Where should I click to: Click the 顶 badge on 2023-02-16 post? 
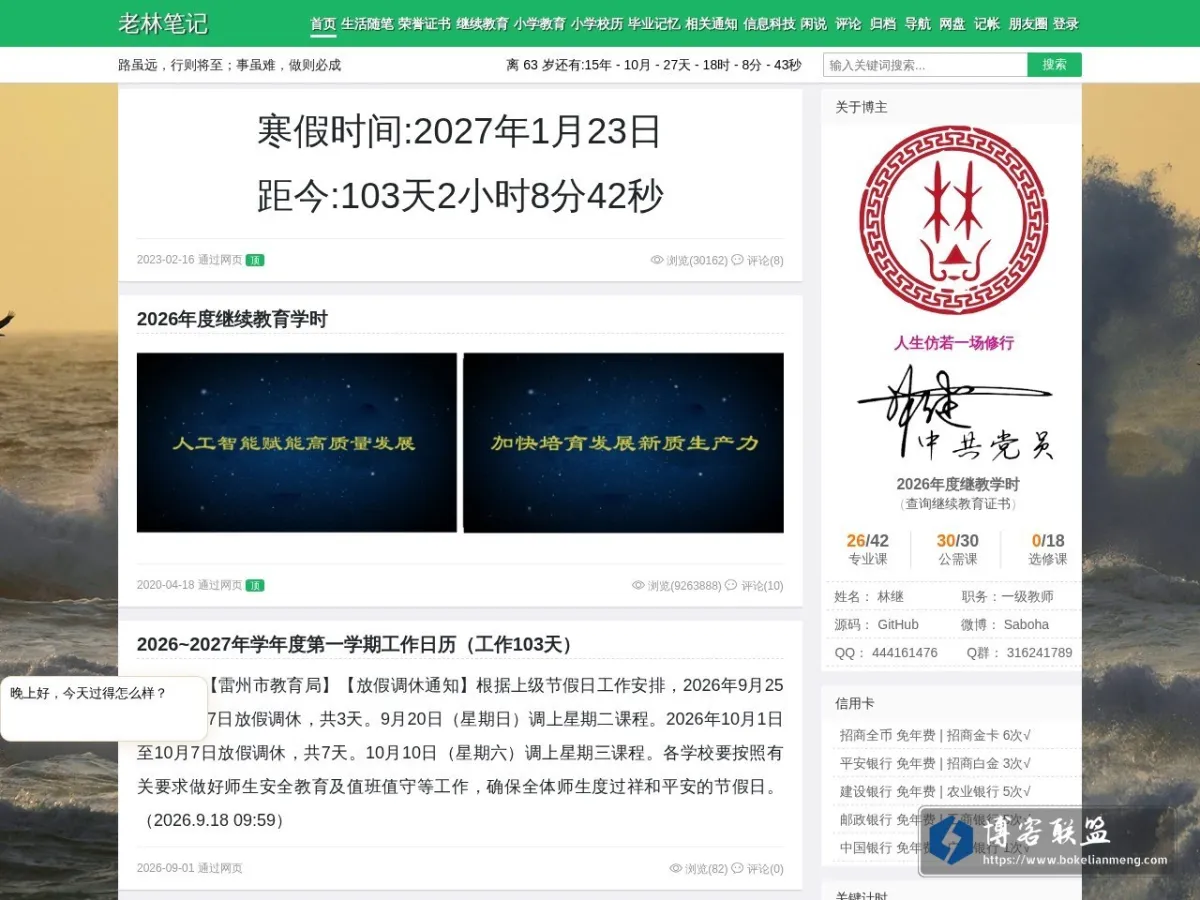click(x=255, y=260)
